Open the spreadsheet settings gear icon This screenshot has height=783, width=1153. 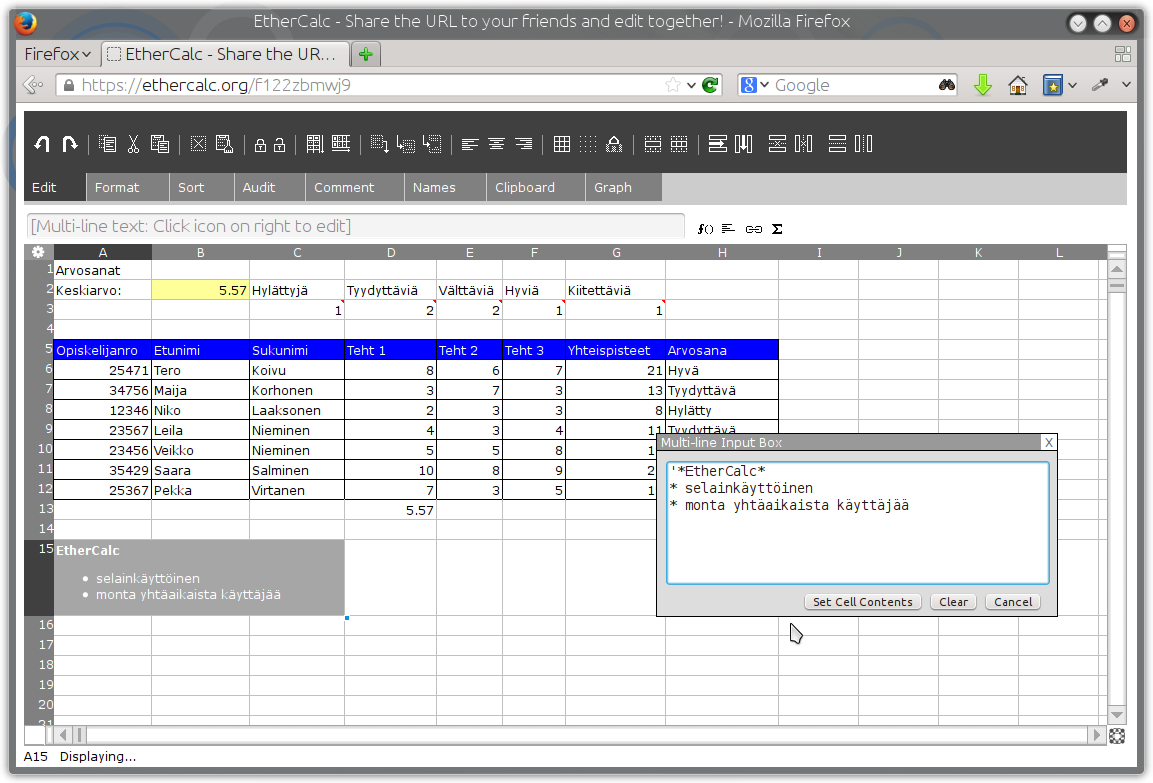pos(38,252)
